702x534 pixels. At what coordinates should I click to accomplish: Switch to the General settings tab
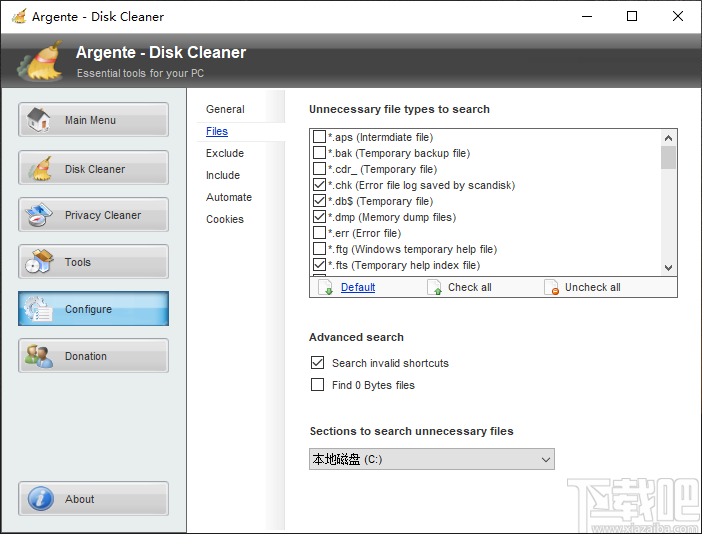225,109
